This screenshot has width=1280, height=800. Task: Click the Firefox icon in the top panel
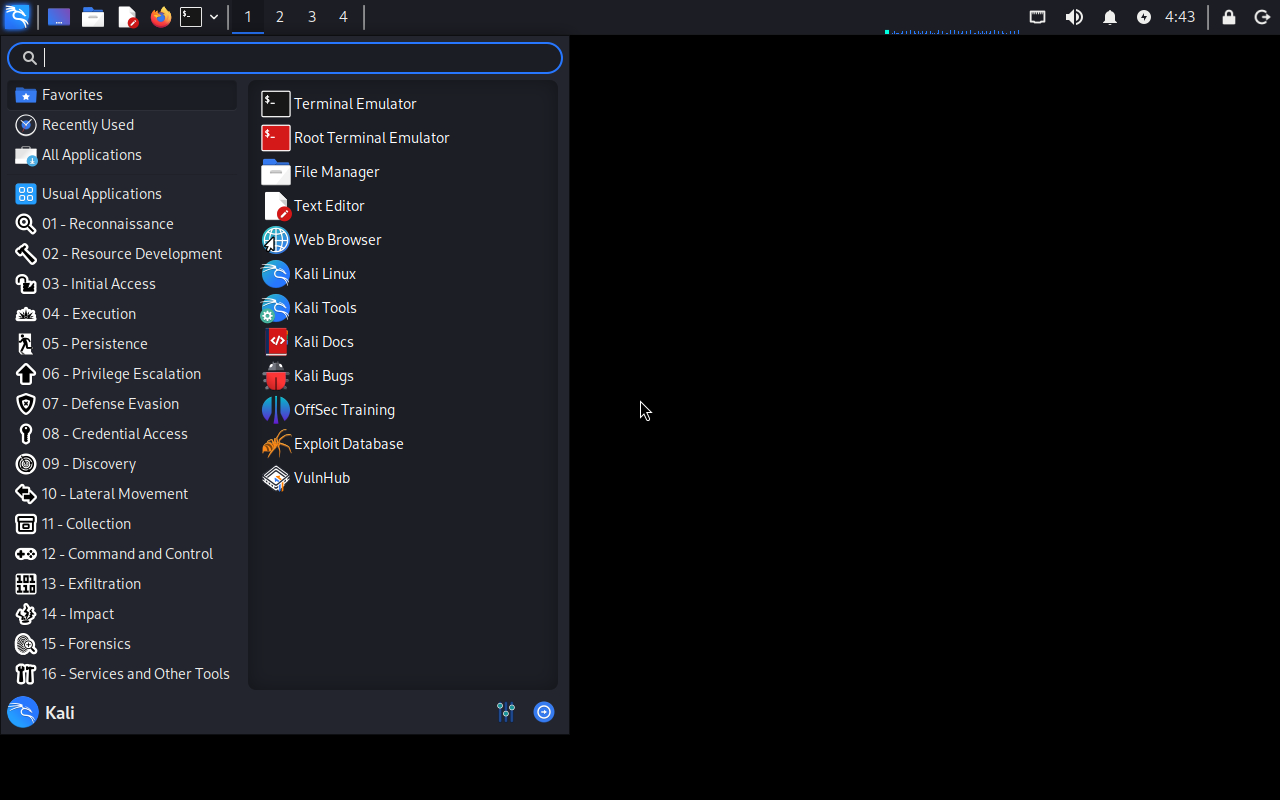[160, 17]
